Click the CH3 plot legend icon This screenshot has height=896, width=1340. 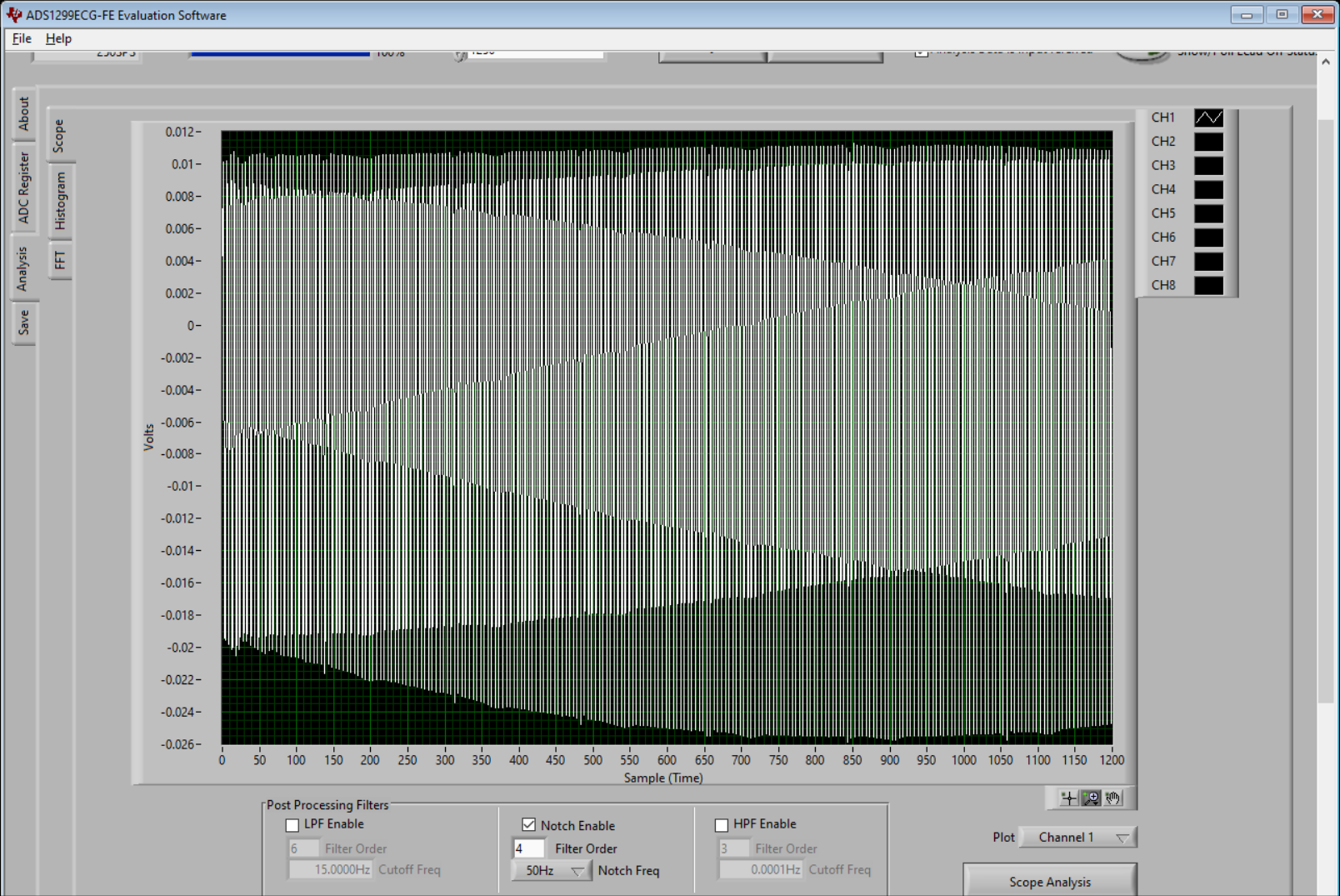point(1208,166)
